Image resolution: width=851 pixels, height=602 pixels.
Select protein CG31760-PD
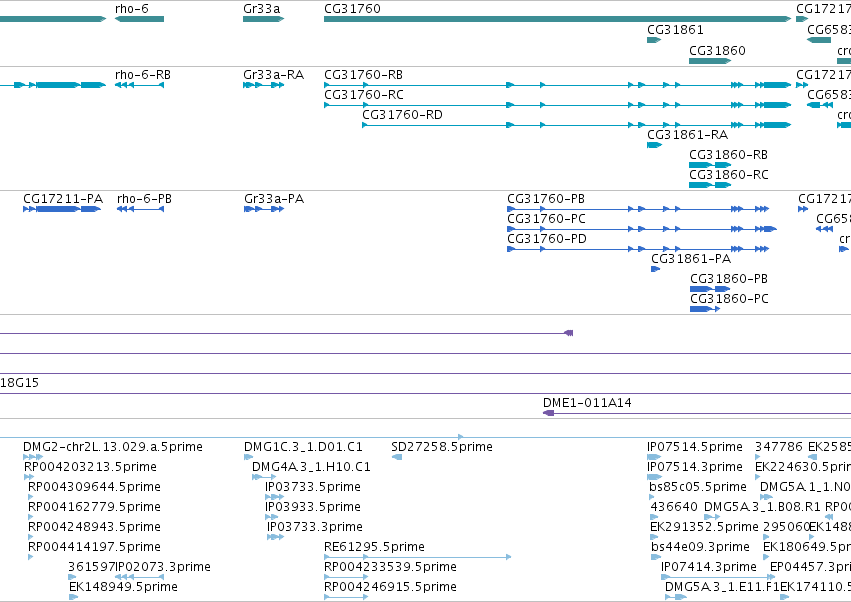638,250
